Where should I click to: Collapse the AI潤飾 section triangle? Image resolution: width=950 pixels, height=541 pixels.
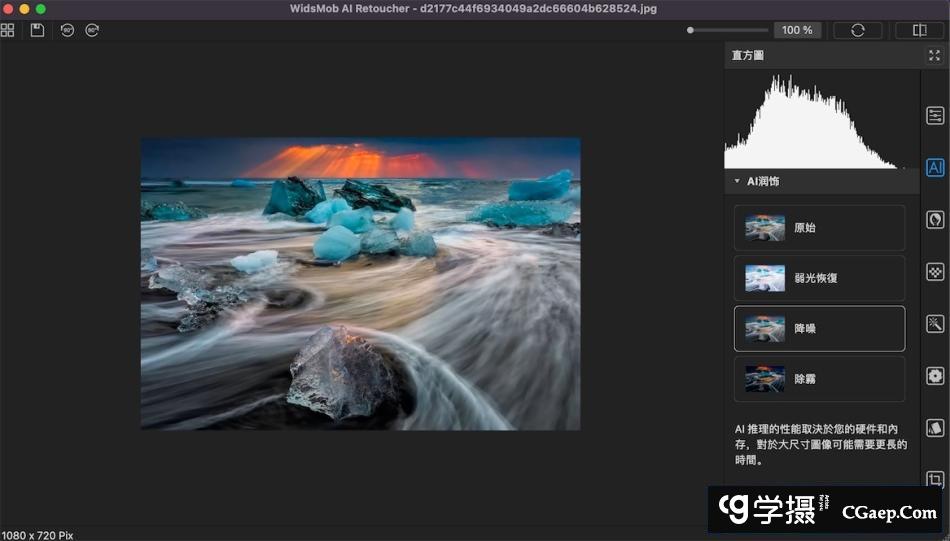[737, 181]
